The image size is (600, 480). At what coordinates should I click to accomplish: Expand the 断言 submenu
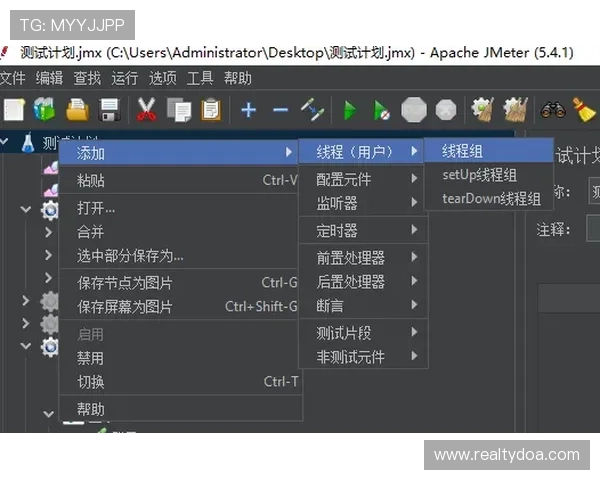click(362, 305)
